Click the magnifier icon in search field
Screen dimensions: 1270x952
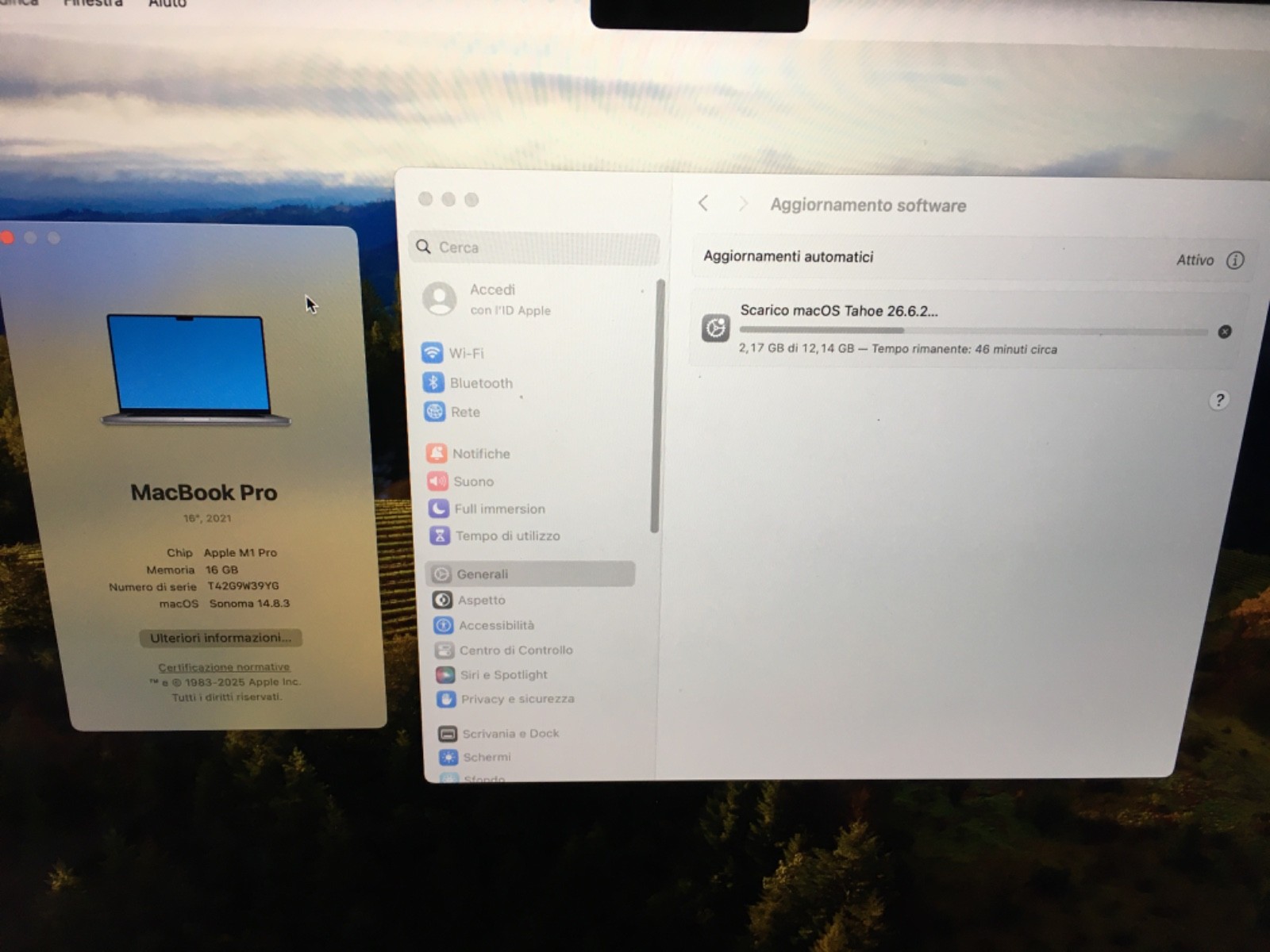click(x=424, y=247)
